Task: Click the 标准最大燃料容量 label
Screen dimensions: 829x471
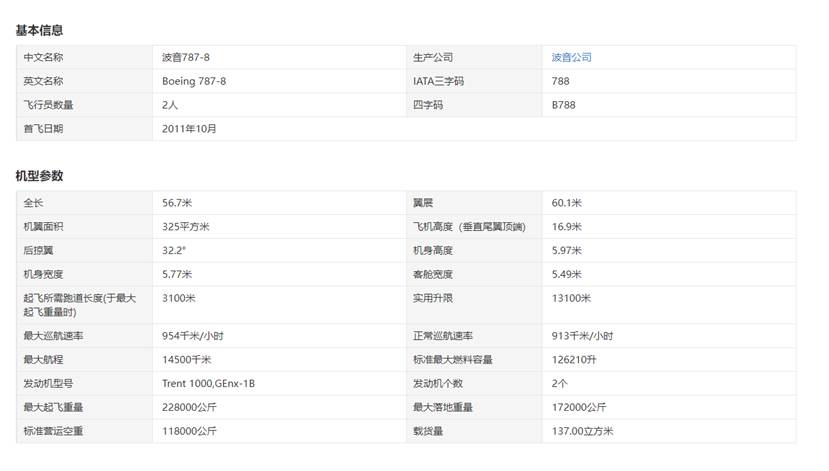Action: 453,359
